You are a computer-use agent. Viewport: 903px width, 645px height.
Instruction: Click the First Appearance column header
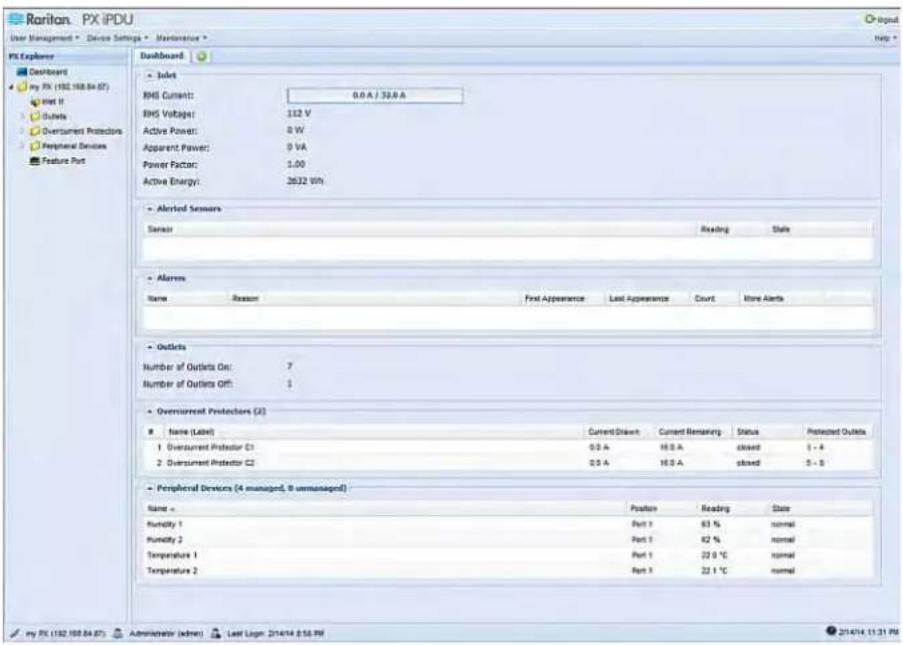[554, 299]
